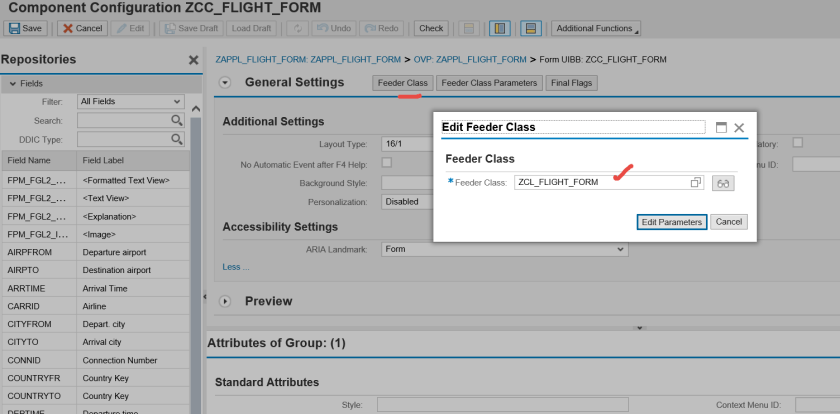
Task: Open value help in Feeder Class field
Action: click(x=696, y=183)
